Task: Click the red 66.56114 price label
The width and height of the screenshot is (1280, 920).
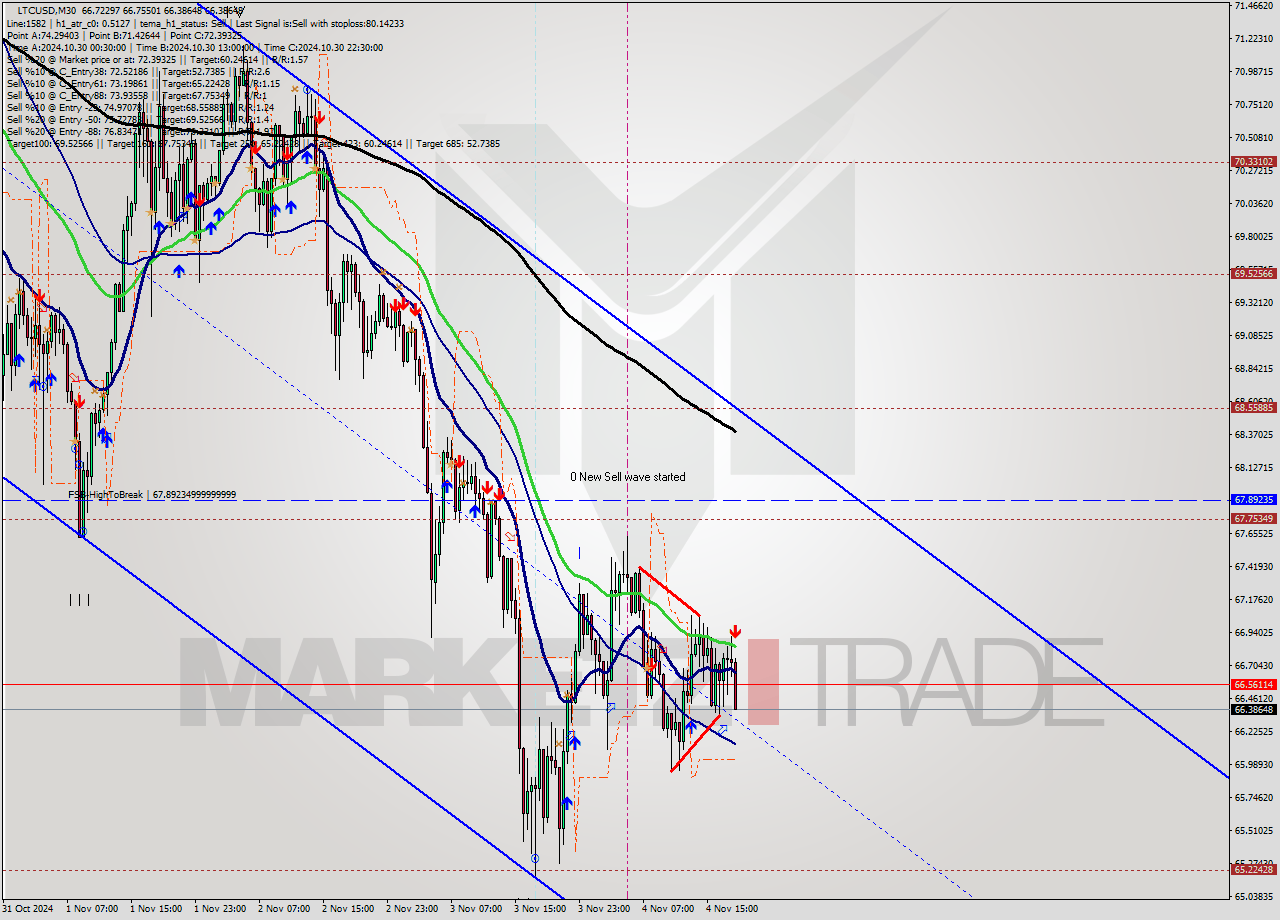Action: tap(1254, 684)
